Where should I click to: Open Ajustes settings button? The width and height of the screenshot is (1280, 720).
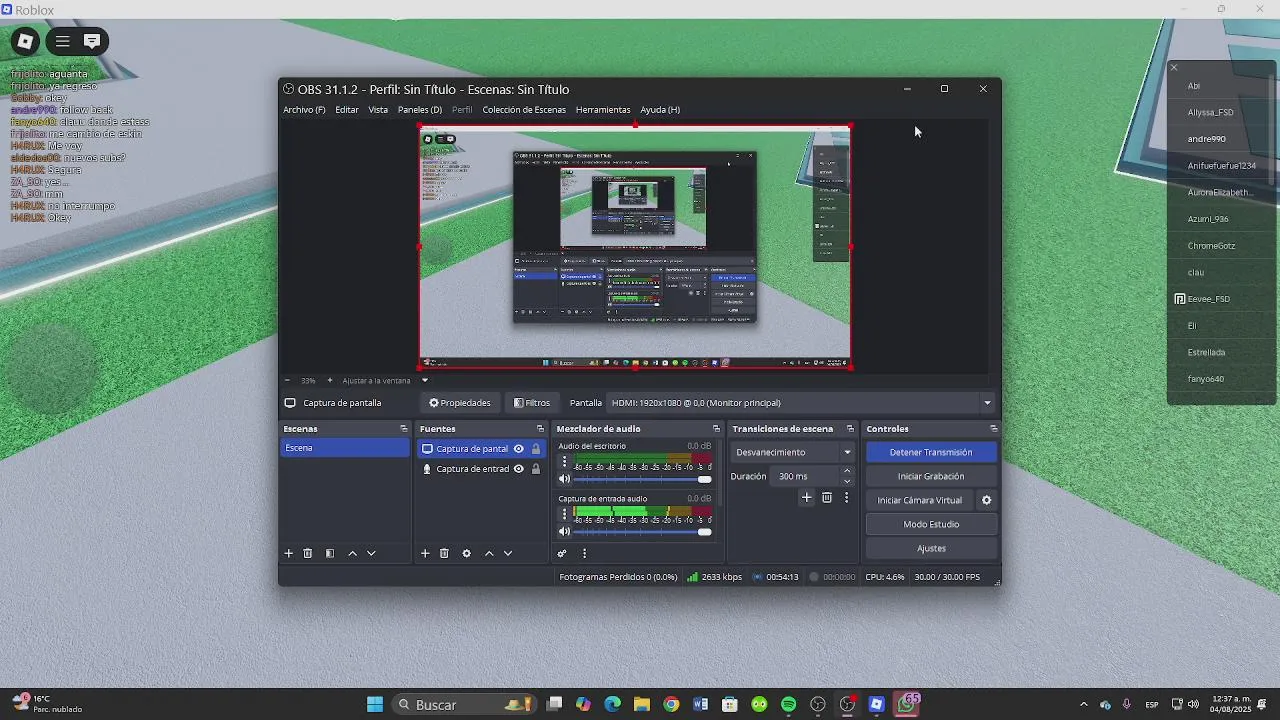pos(931,548)
